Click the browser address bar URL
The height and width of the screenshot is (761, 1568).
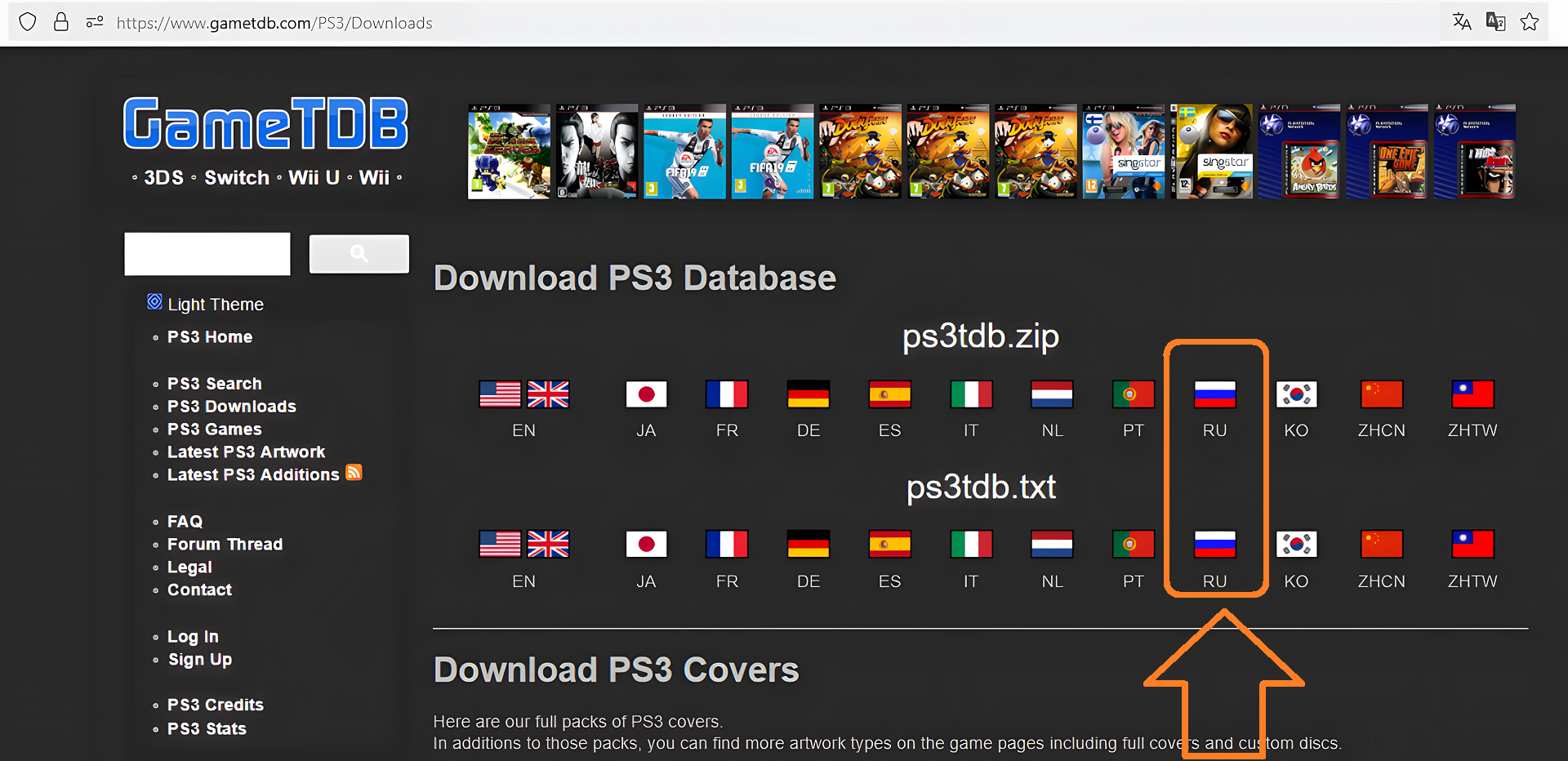tap(274, 23)
